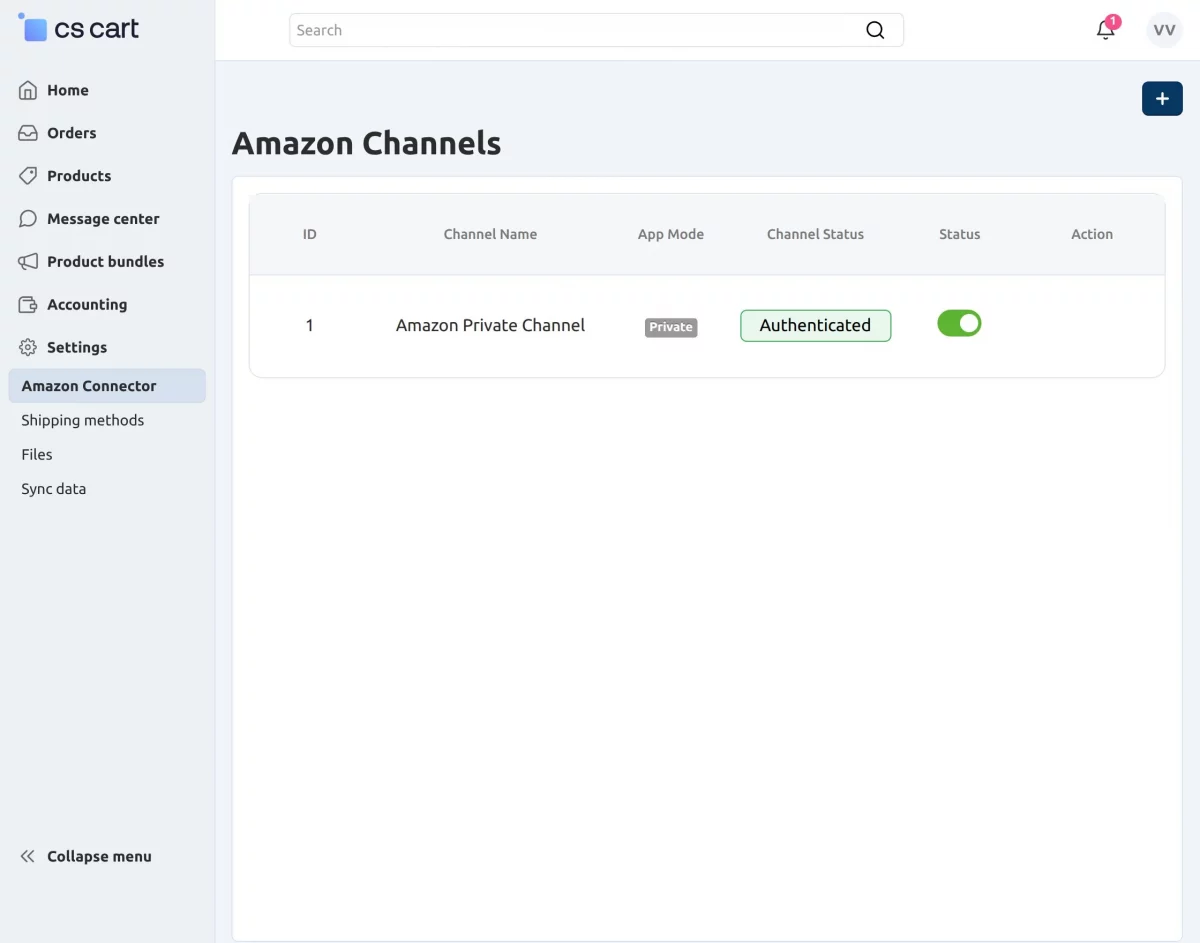Add a new Amazon channel
1200x943 pixels.
[1162, 99]
